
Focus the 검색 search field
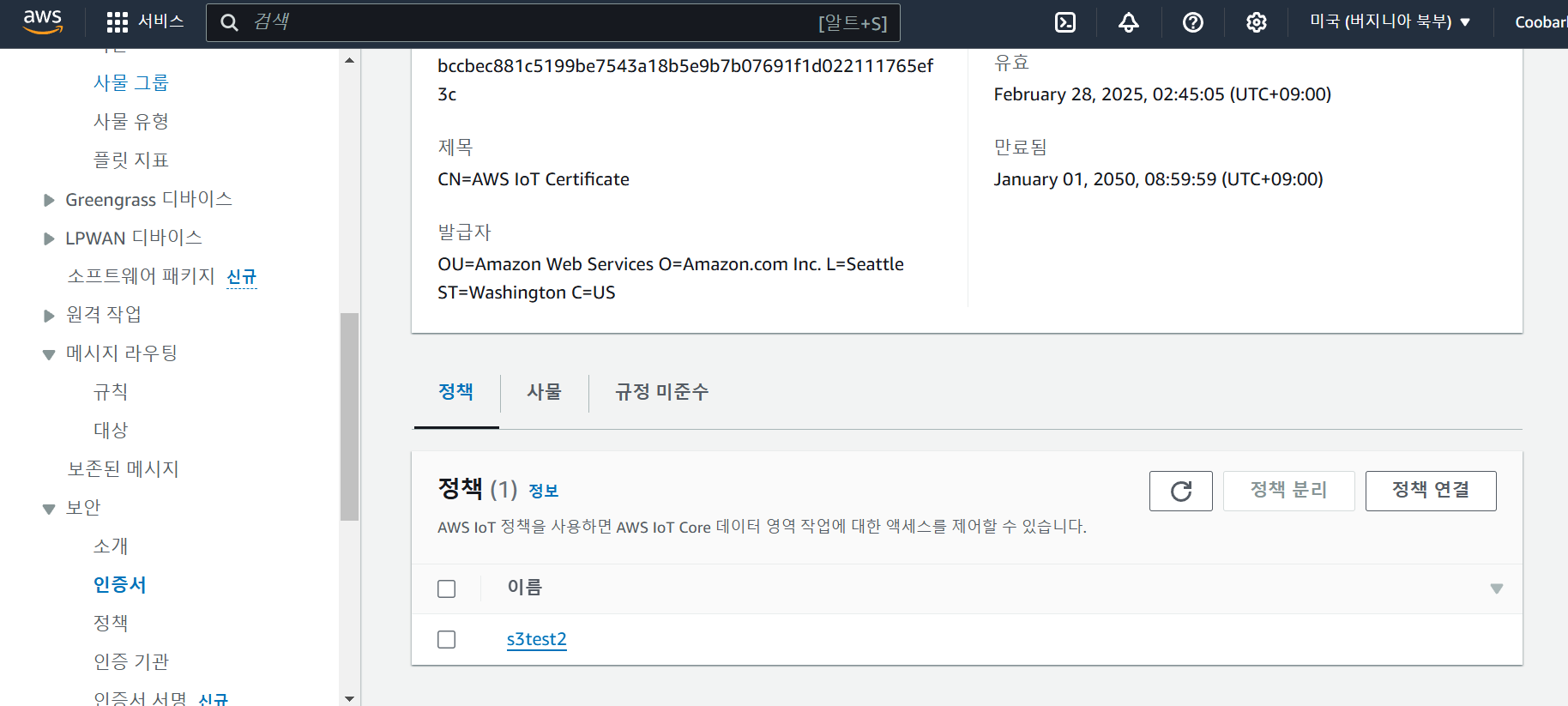click(553, 22)
